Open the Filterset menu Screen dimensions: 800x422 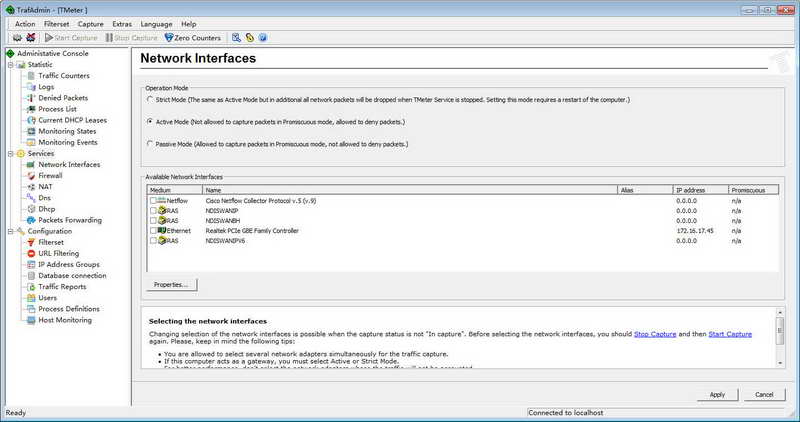click(x=56, y=24)
